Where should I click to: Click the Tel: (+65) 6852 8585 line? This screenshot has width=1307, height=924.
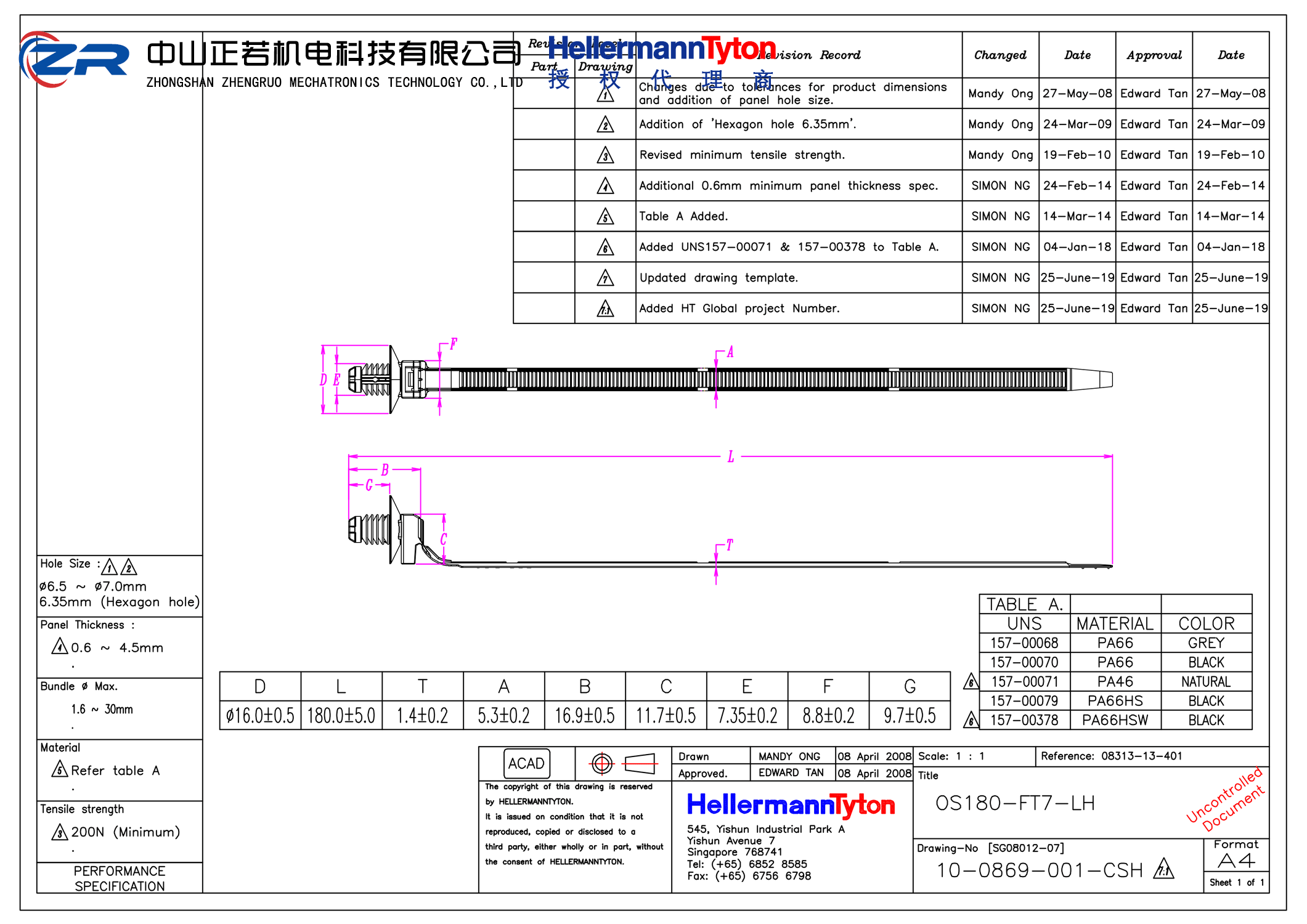pyautogui.click(x=747, y=864)
